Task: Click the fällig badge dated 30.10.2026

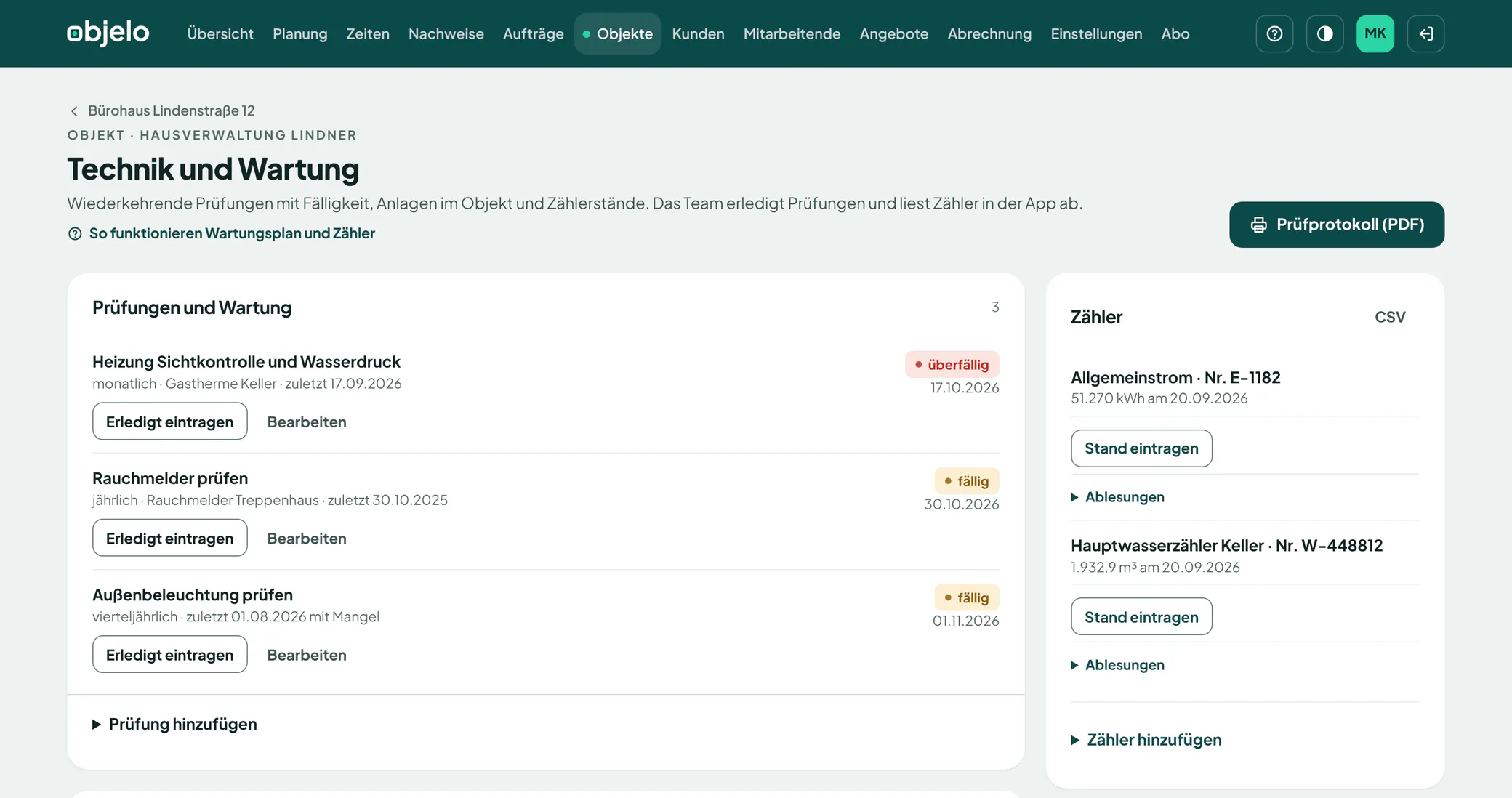Action: [x=967, y=481]
